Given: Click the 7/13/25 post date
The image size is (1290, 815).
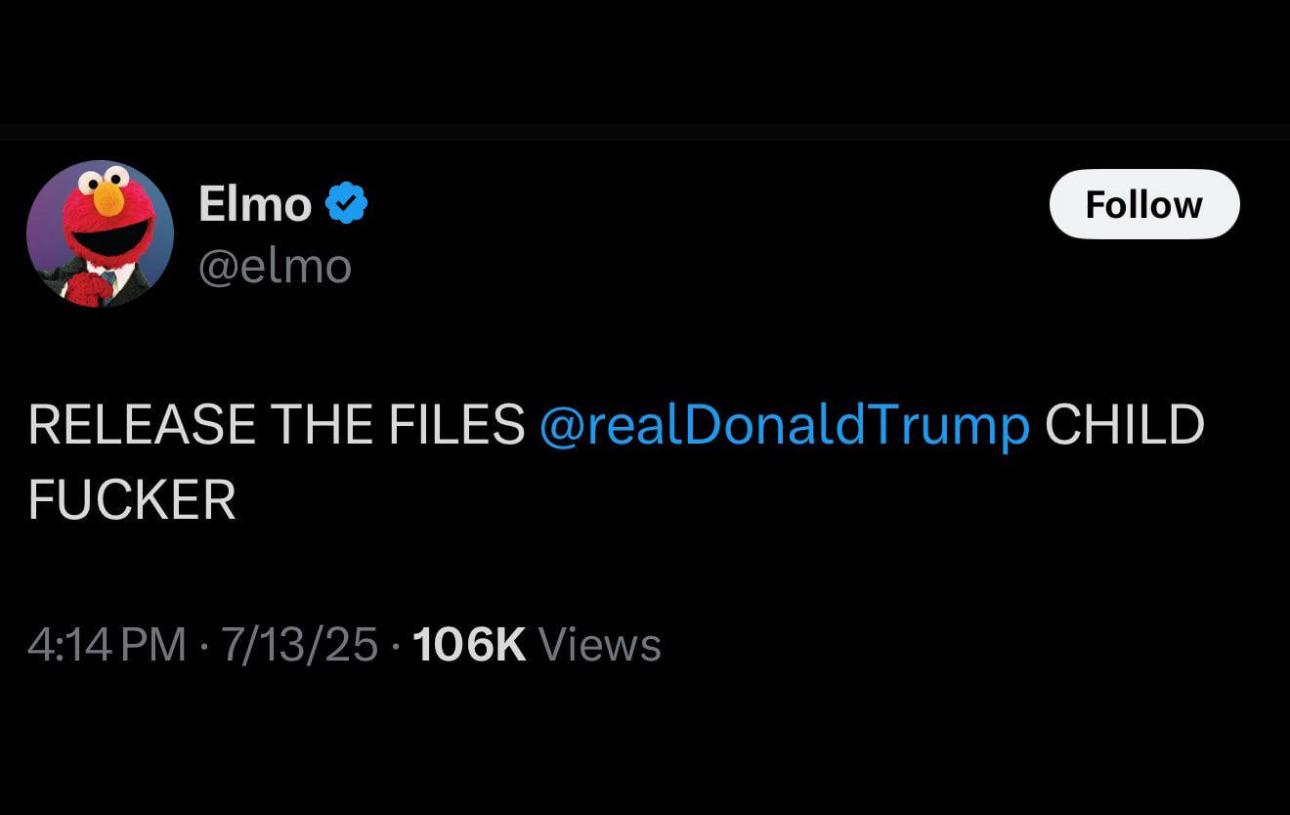Looking at the screenshot, I should coord(299,645).
